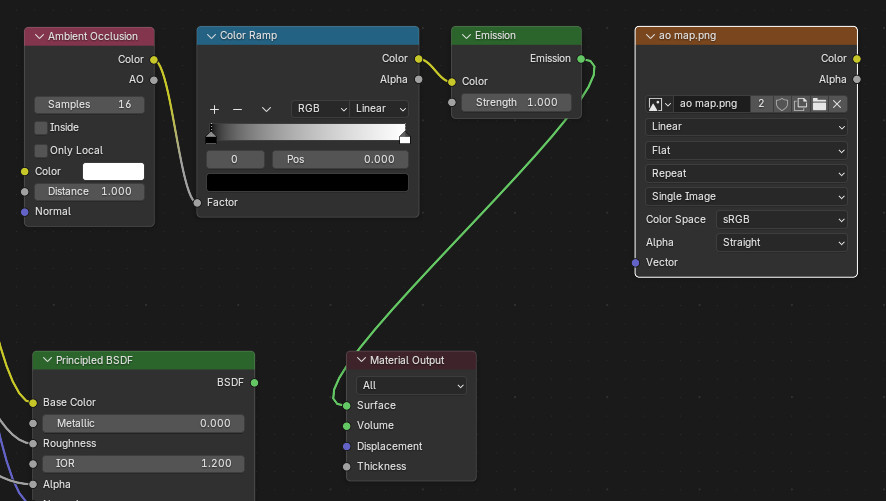The height and width of the screenshot is (501, 886).
Task: Select the ao map.png node header
Action: pyautogui.click(x=746, y=36)
